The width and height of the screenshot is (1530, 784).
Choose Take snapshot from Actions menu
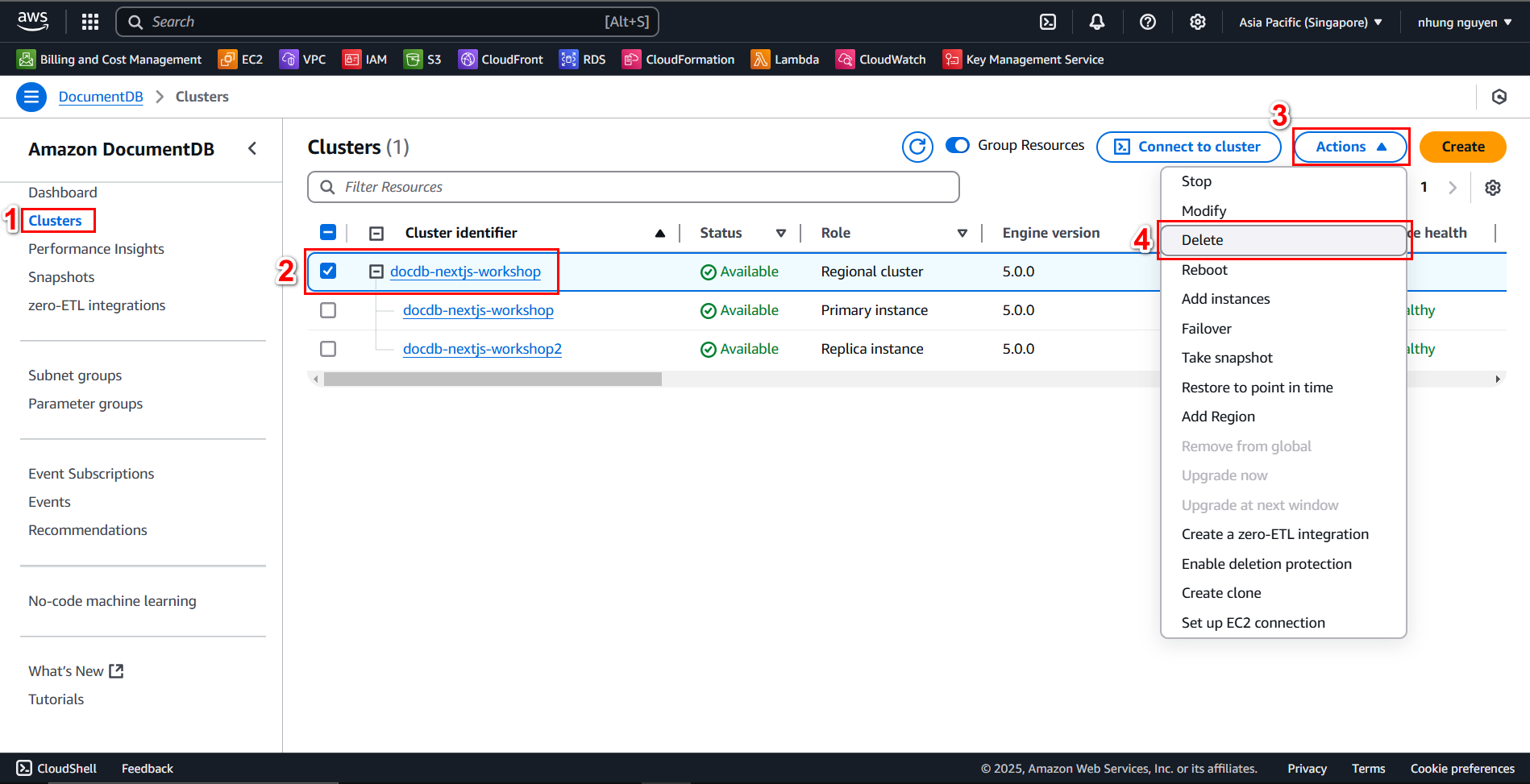point(1283,358)
